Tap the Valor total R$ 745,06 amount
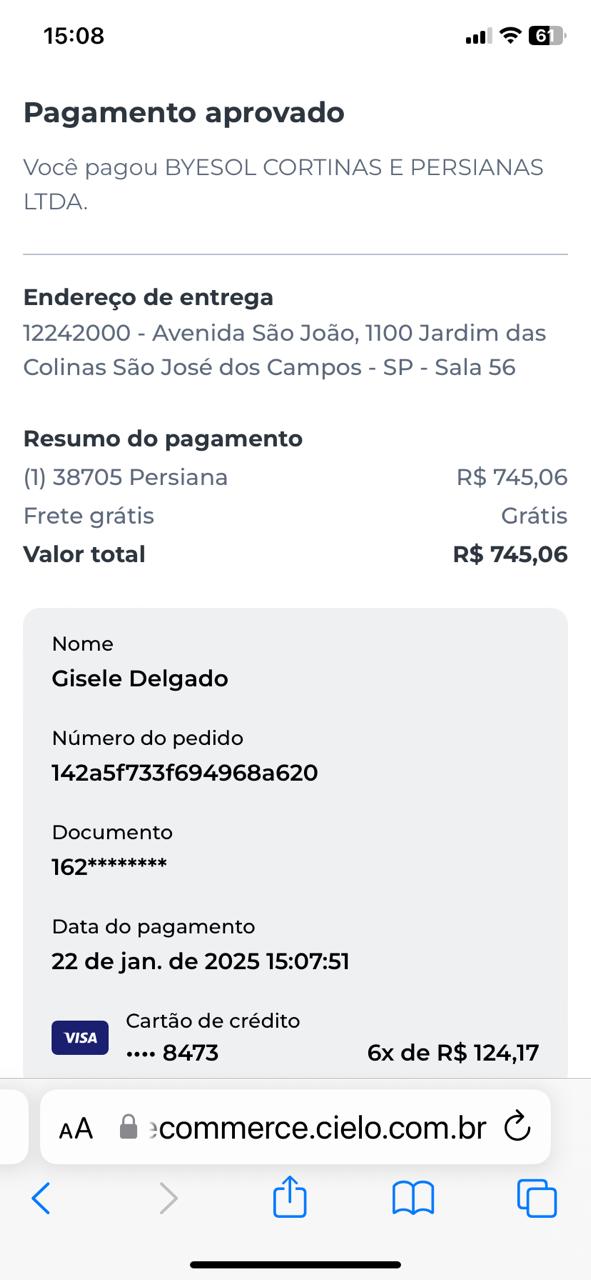Screen dimensions: 591x1280 tap(510, 554)
